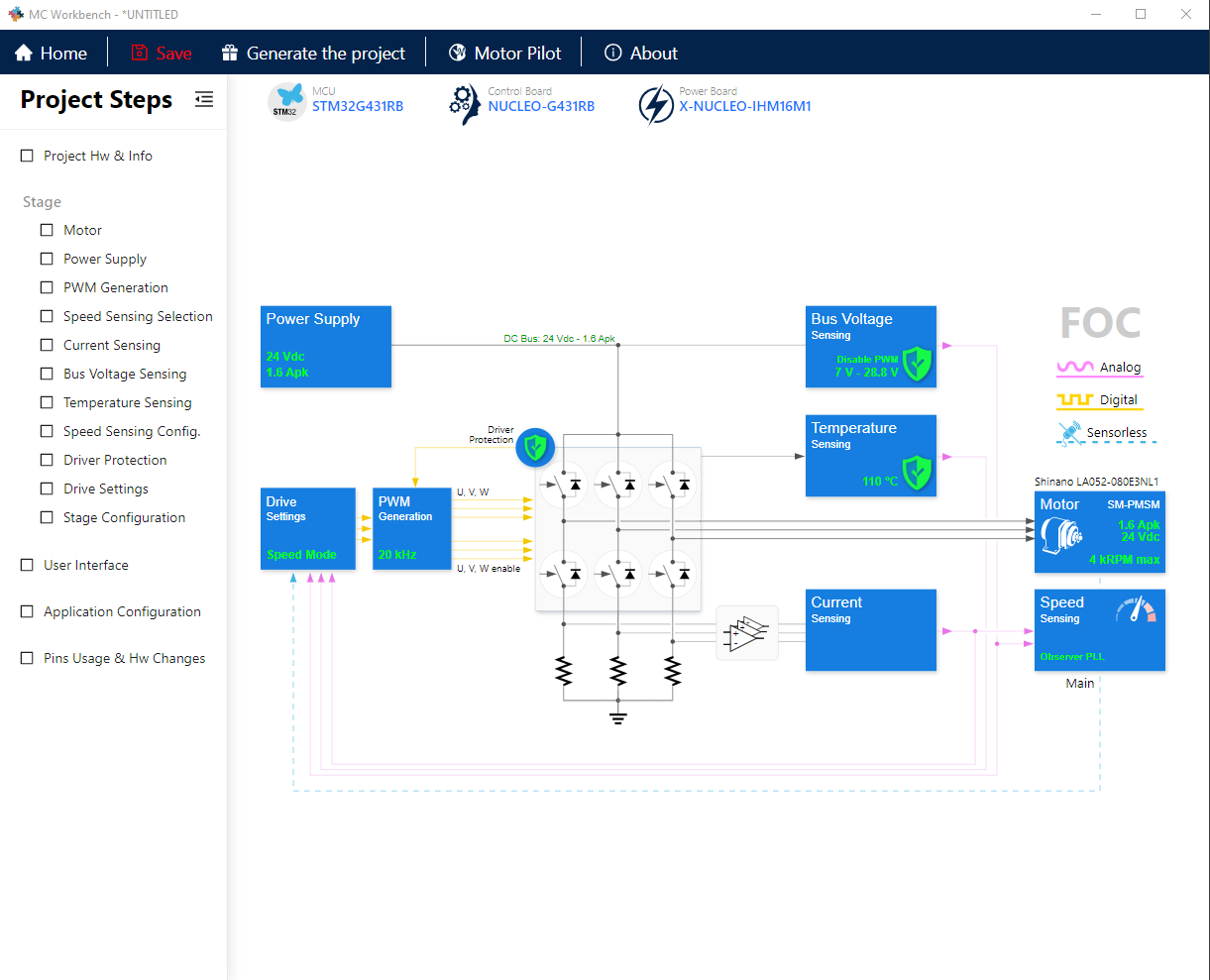Click the Save menu label
1210x980 pixels.
174,54
